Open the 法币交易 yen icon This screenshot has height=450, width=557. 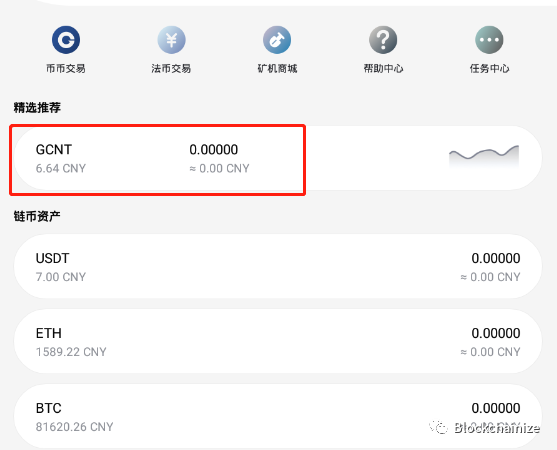pos(171,39)
